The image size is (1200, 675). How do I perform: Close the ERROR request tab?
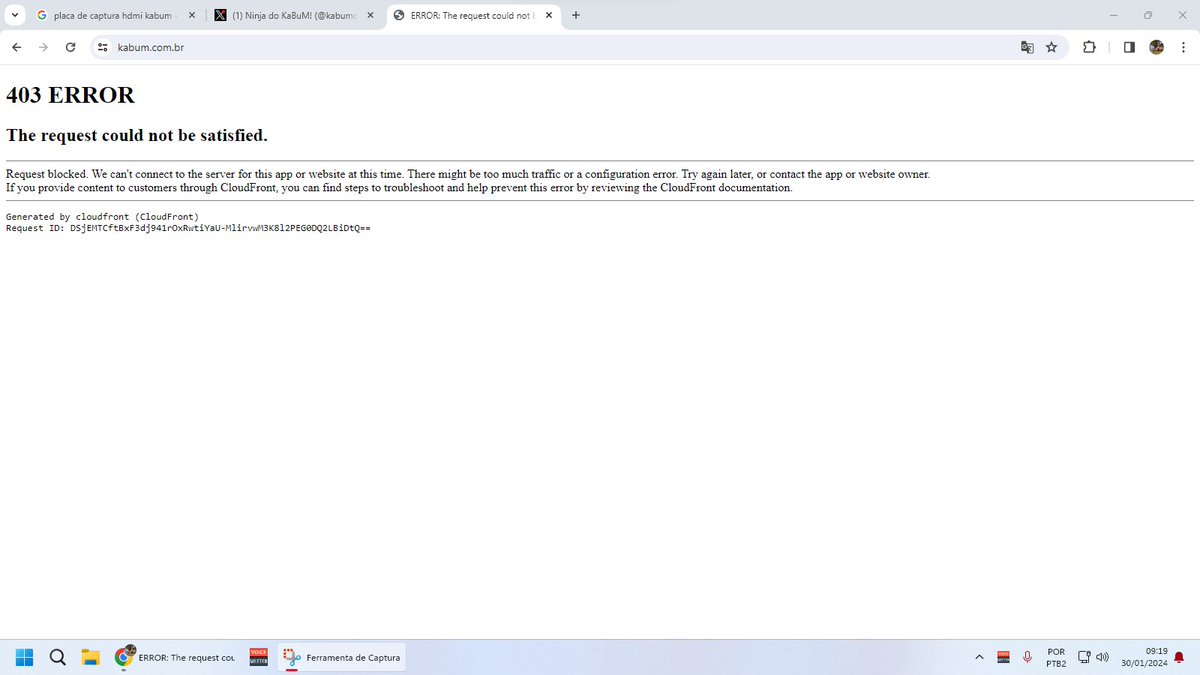pos(548,15)
